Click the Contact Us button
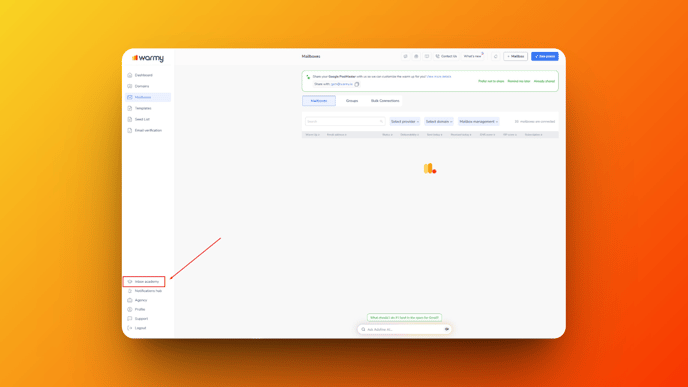 click(x=446, y=56)
